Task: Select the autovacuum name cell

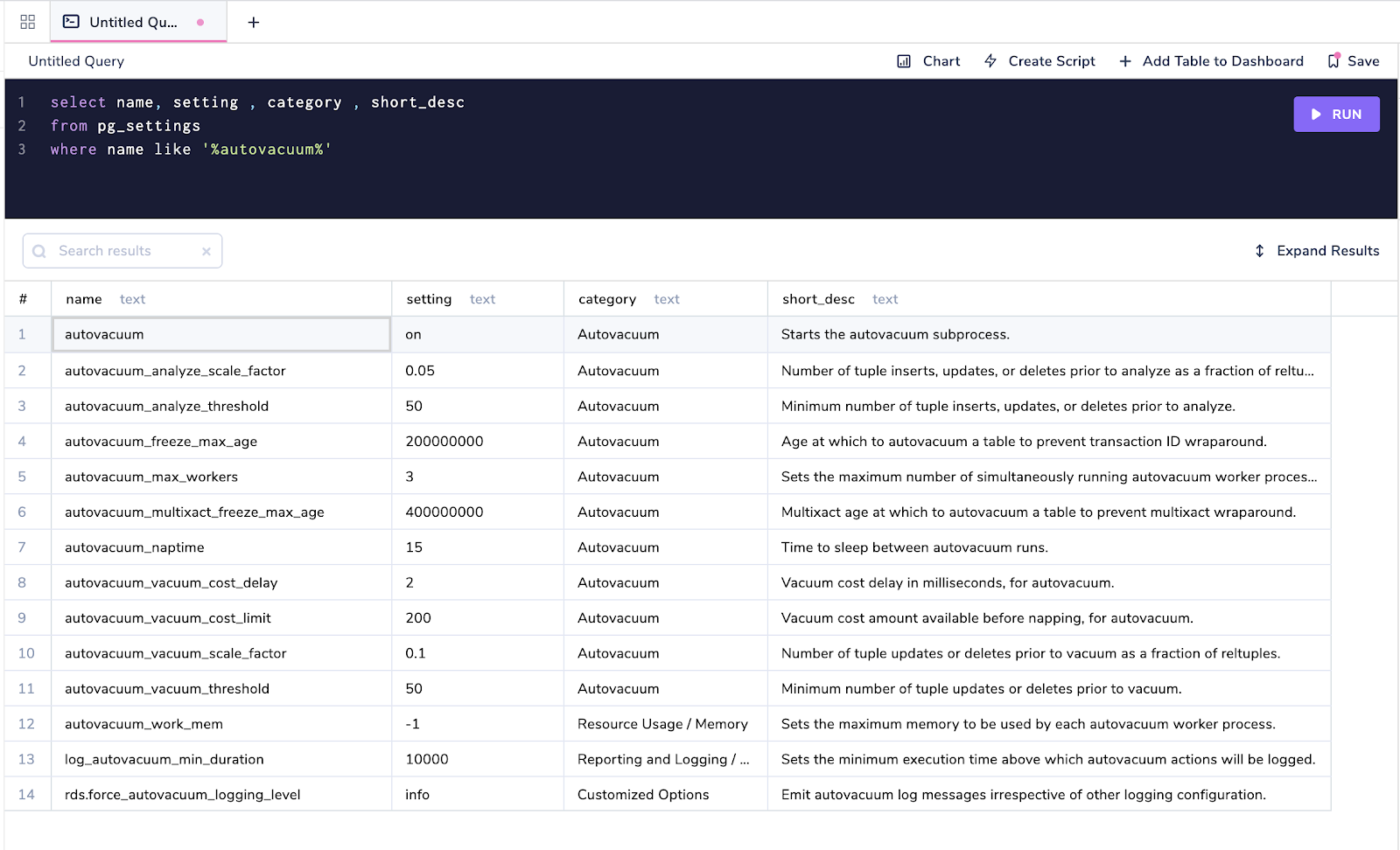Action: pos(220,334)
